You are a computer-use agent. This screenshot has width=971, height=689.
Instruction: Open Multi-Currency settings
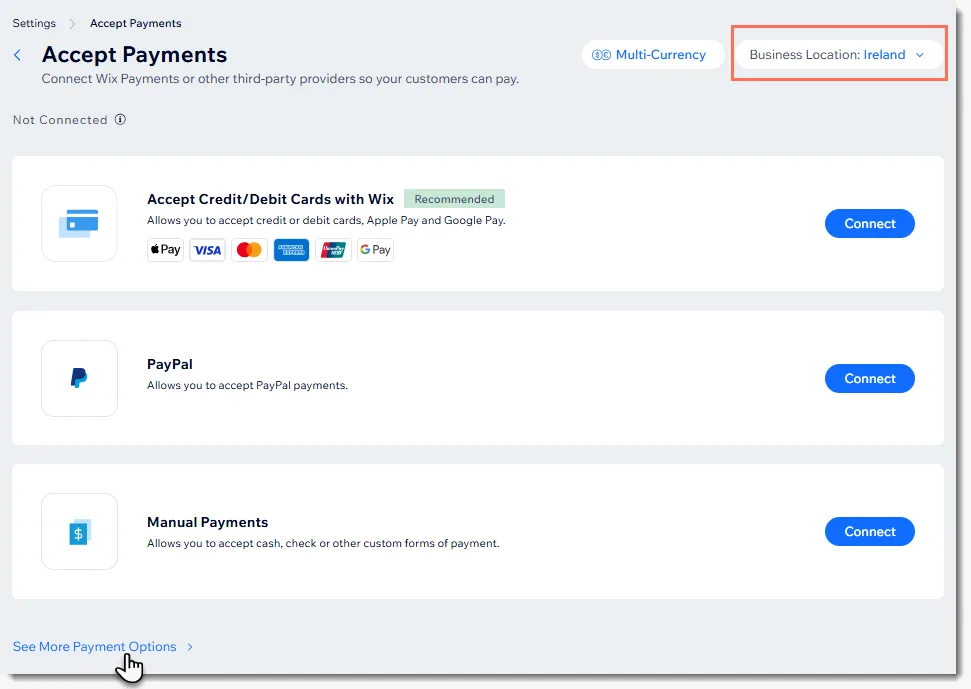tap(653, 54)
